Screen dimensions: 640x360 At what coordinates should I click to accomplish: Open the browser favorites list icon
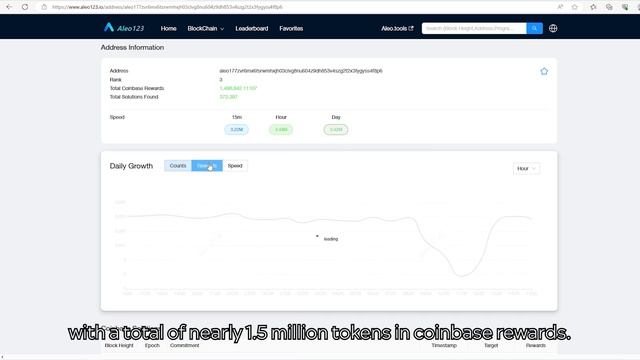[x=593, y=7]
